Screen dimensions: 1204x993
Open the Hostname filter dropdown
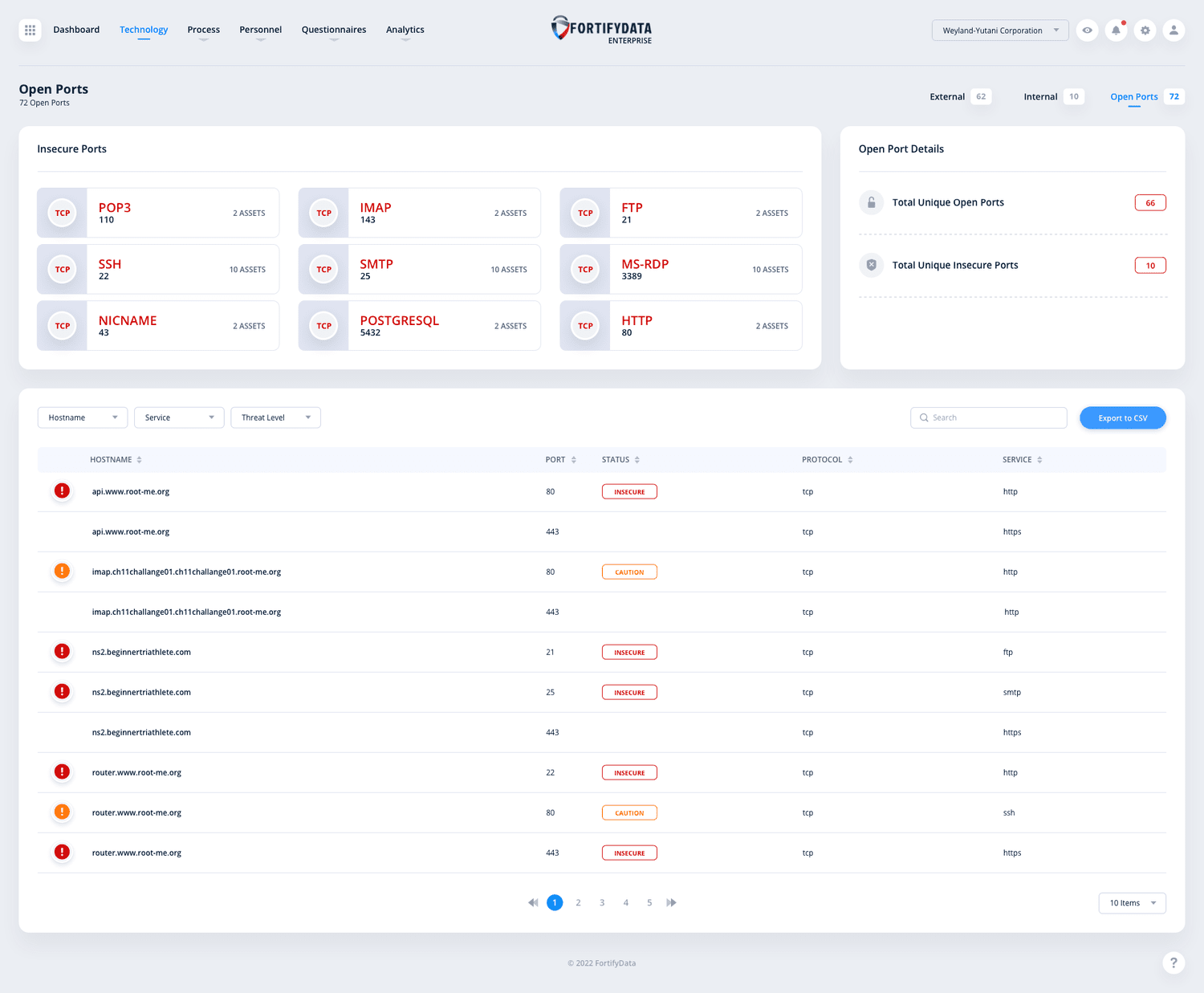(82, 417)
